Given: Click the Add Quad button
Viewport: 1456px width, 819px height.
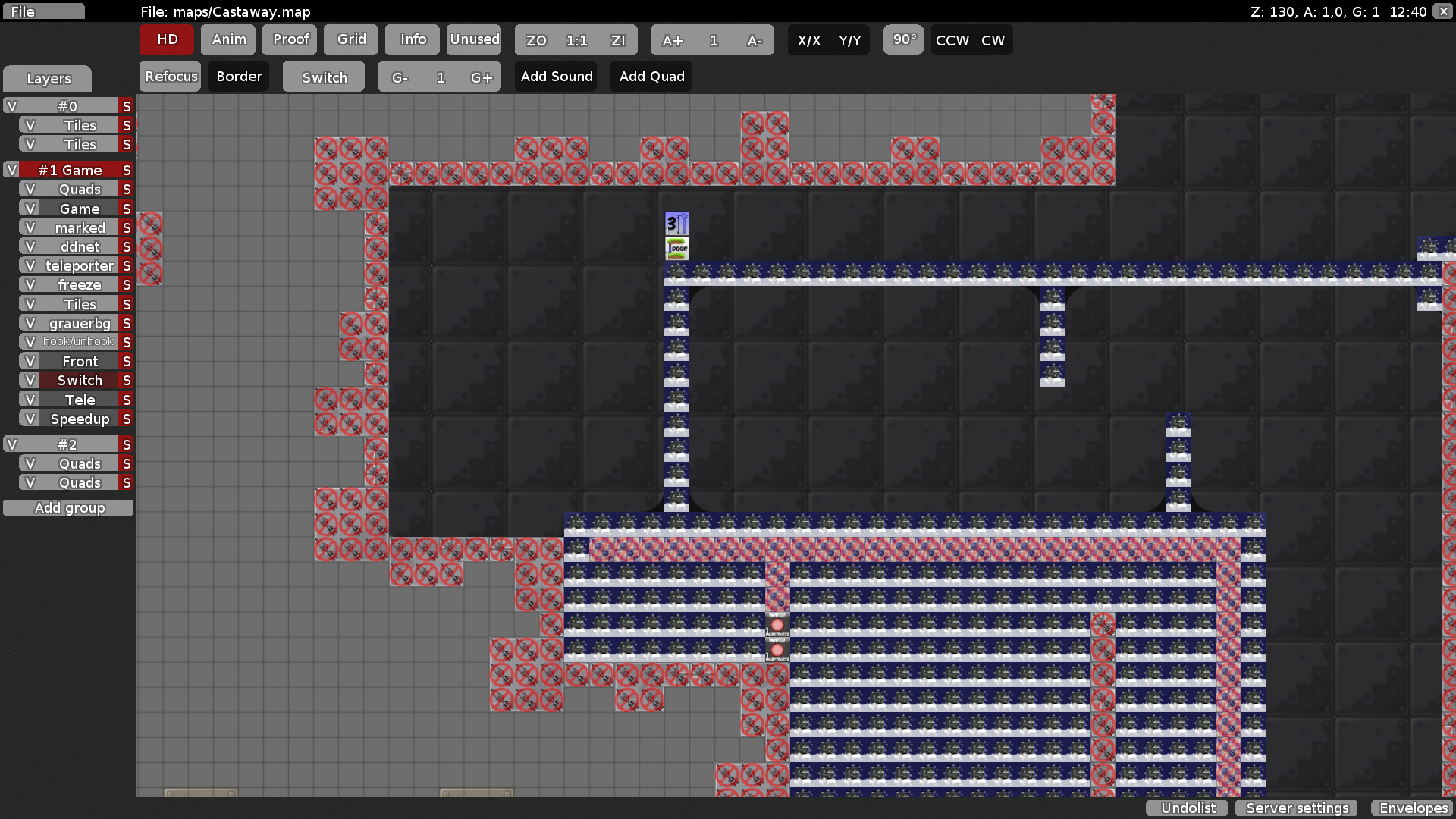Looking at the screenshot, I should coord(651,77).
